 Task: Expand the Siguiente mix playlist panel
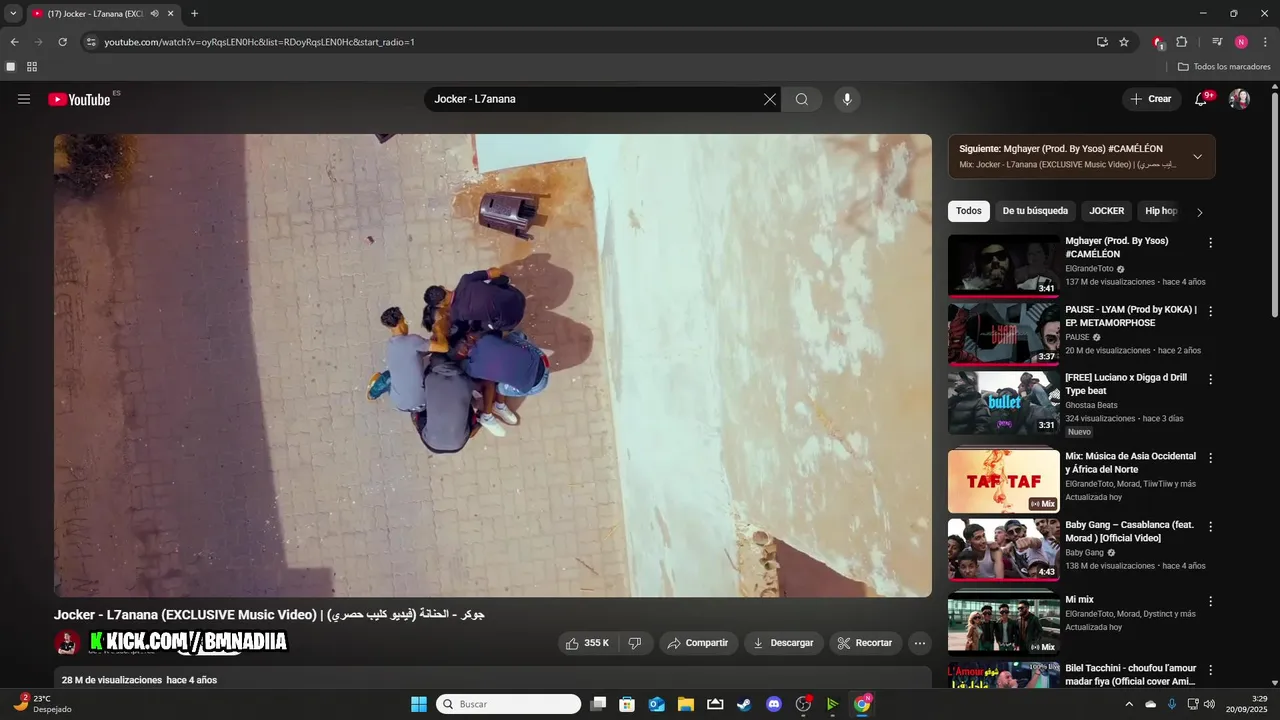(x=1197, y=156)
